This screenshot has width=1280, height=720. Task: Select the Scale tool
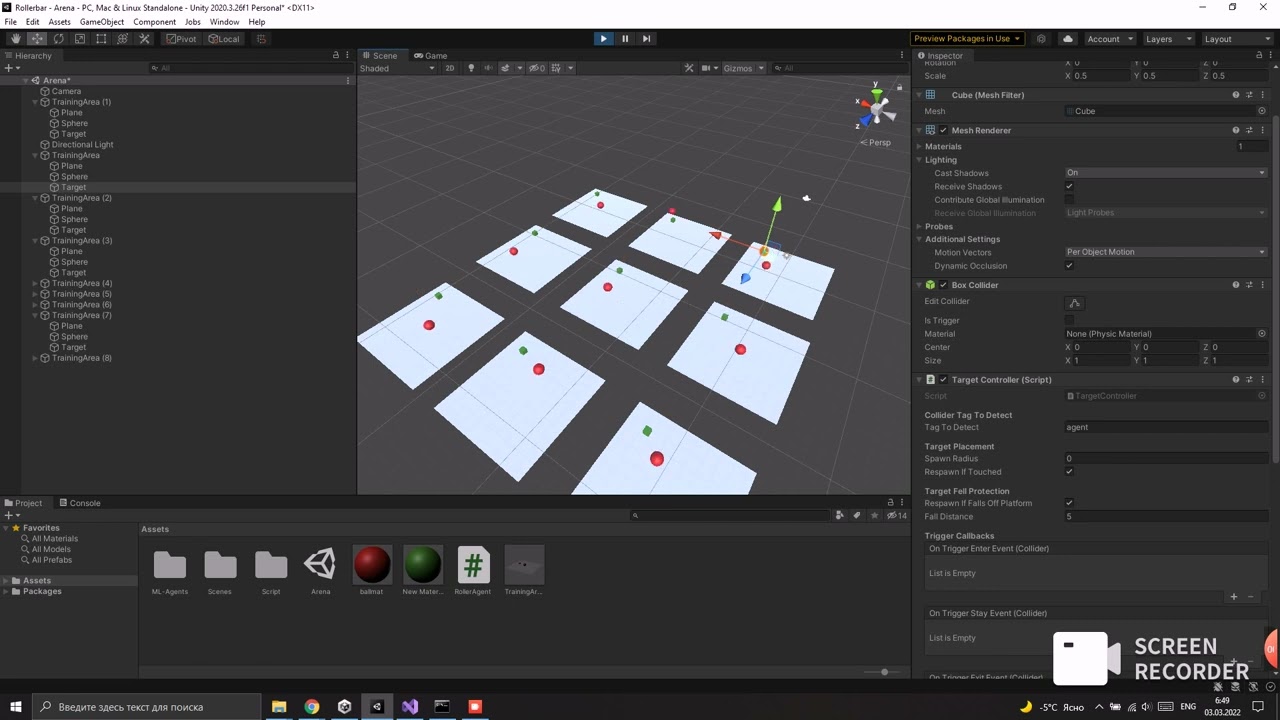click(80, 39)
